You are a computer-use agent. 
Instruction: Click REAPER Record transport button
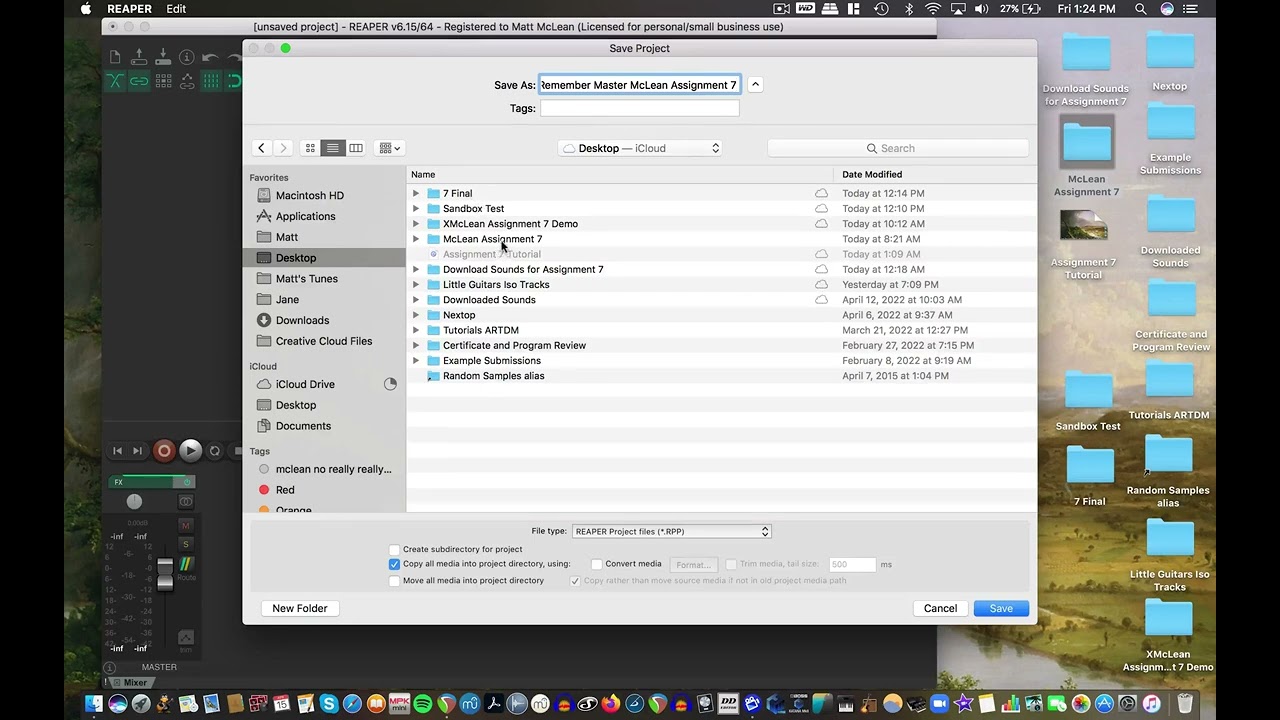pyautogui.click(x=164, y=451)
